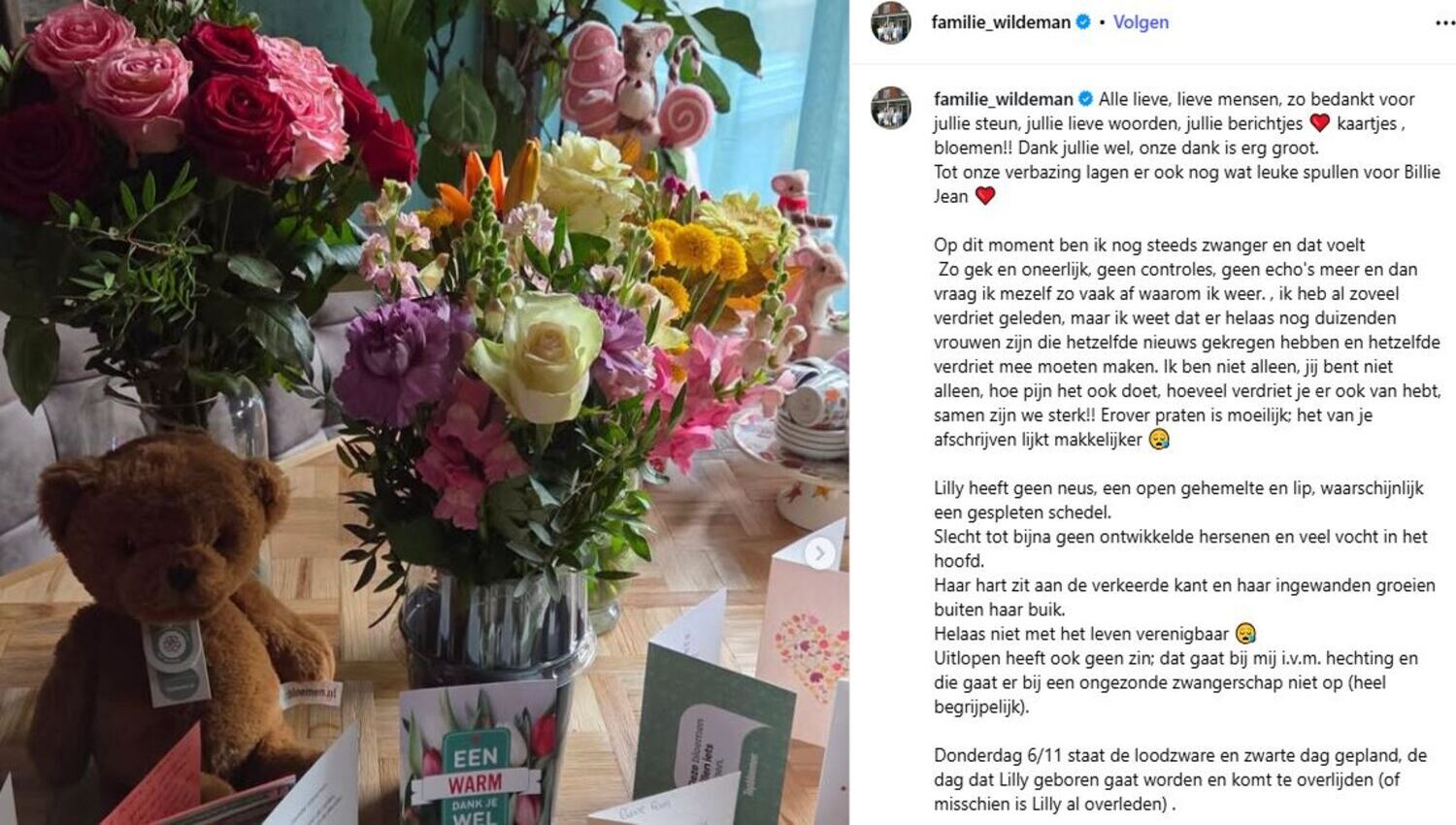Click the red heart after 'berichtjes'
Viewport: 1456px width, 825px height.
click(1319, 123)
